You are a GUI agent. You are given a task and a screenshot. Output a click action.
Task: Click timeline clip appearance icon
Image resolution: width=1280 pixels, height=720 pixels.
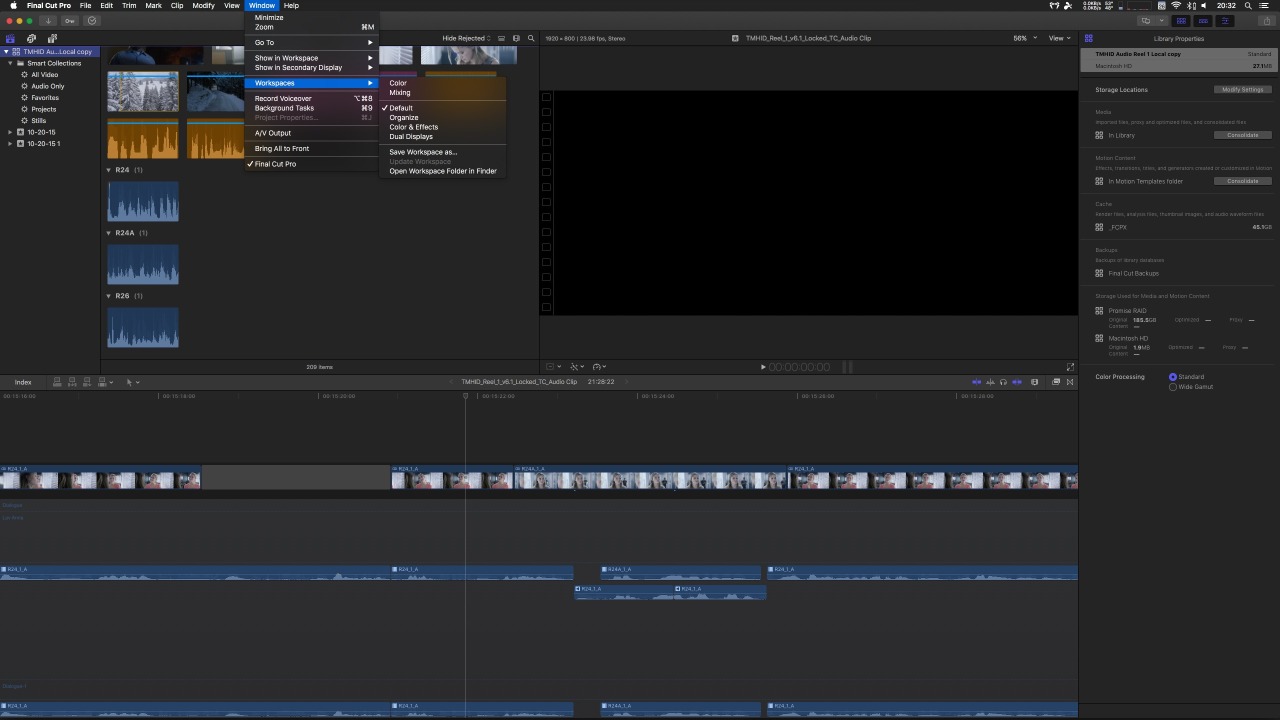point(1035,382)
